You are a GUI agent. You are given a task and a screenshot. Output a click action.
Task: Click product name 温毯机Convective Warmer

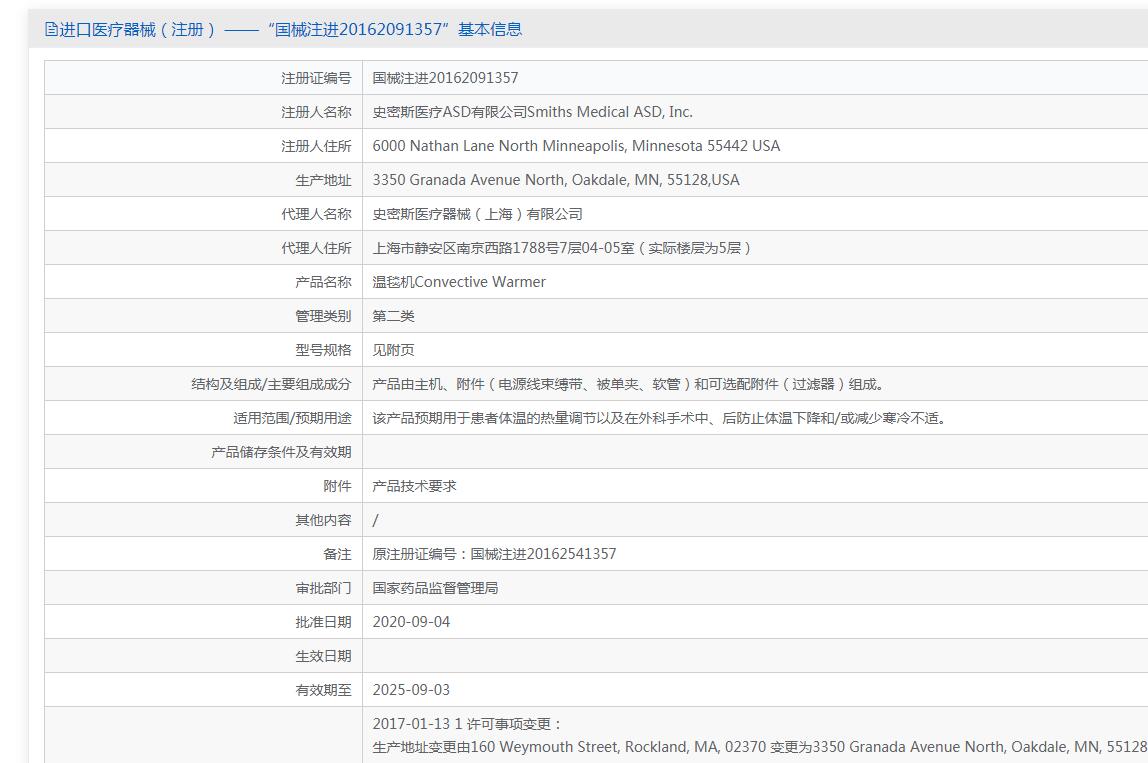tap(459, 282)
